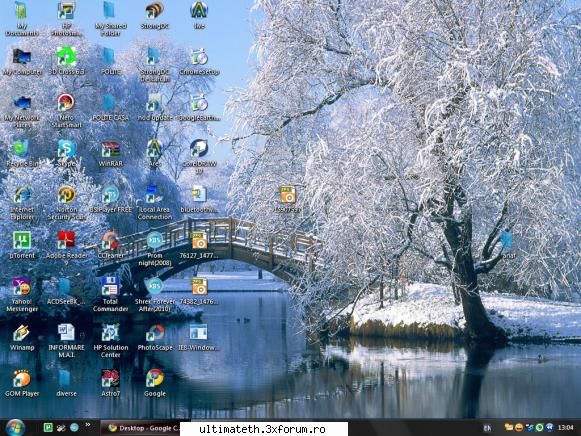Screen dimensions: 581x436
Task: Switch to Desktop - Google Chrome taskbar button
Action: pyautogui.click(x=141, y=428)
